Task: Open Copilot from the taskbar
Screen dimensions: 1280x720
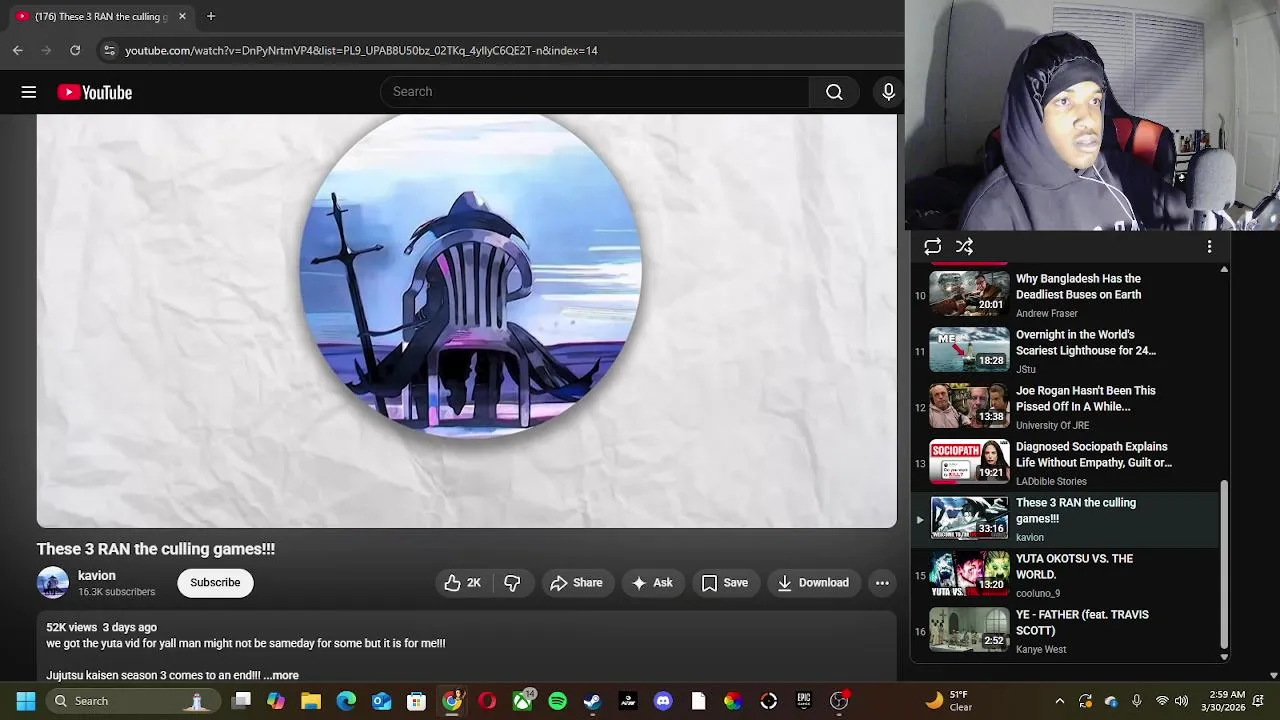Action: (276, 701)
